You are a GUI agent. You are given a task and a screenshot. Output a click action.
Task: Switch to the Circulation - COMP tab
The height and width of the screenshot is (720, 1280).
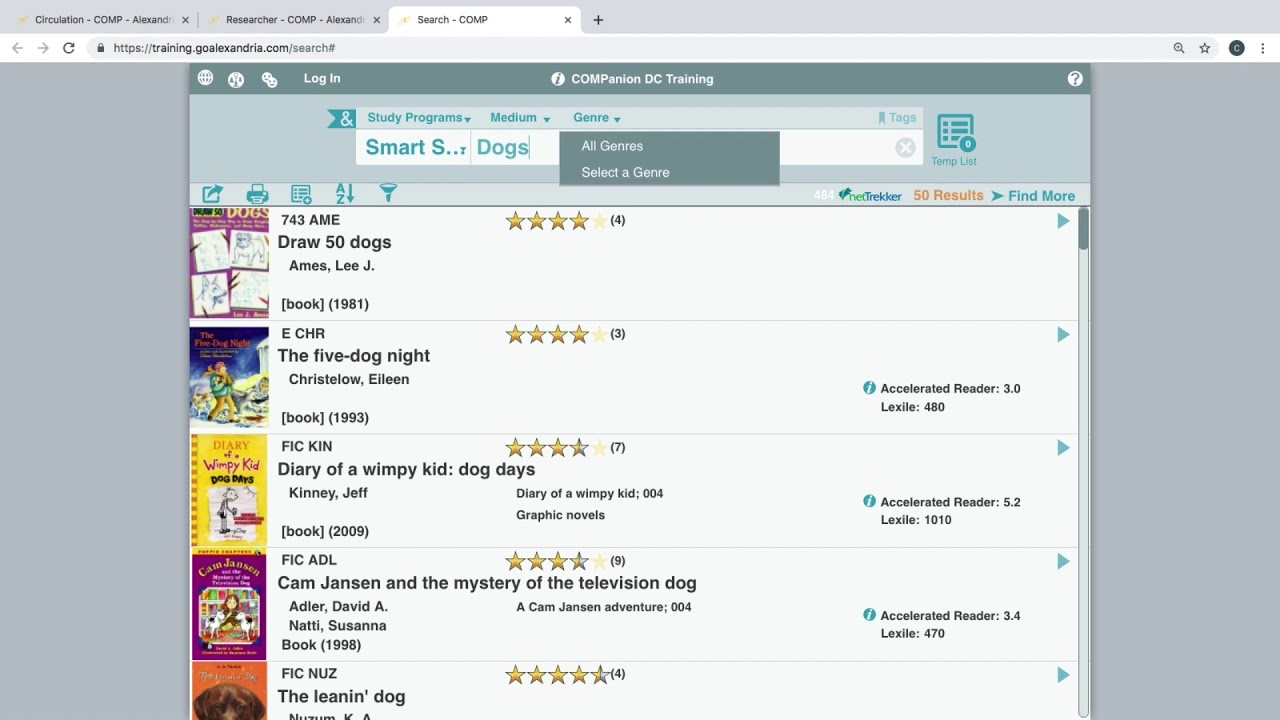click(102, 20)
